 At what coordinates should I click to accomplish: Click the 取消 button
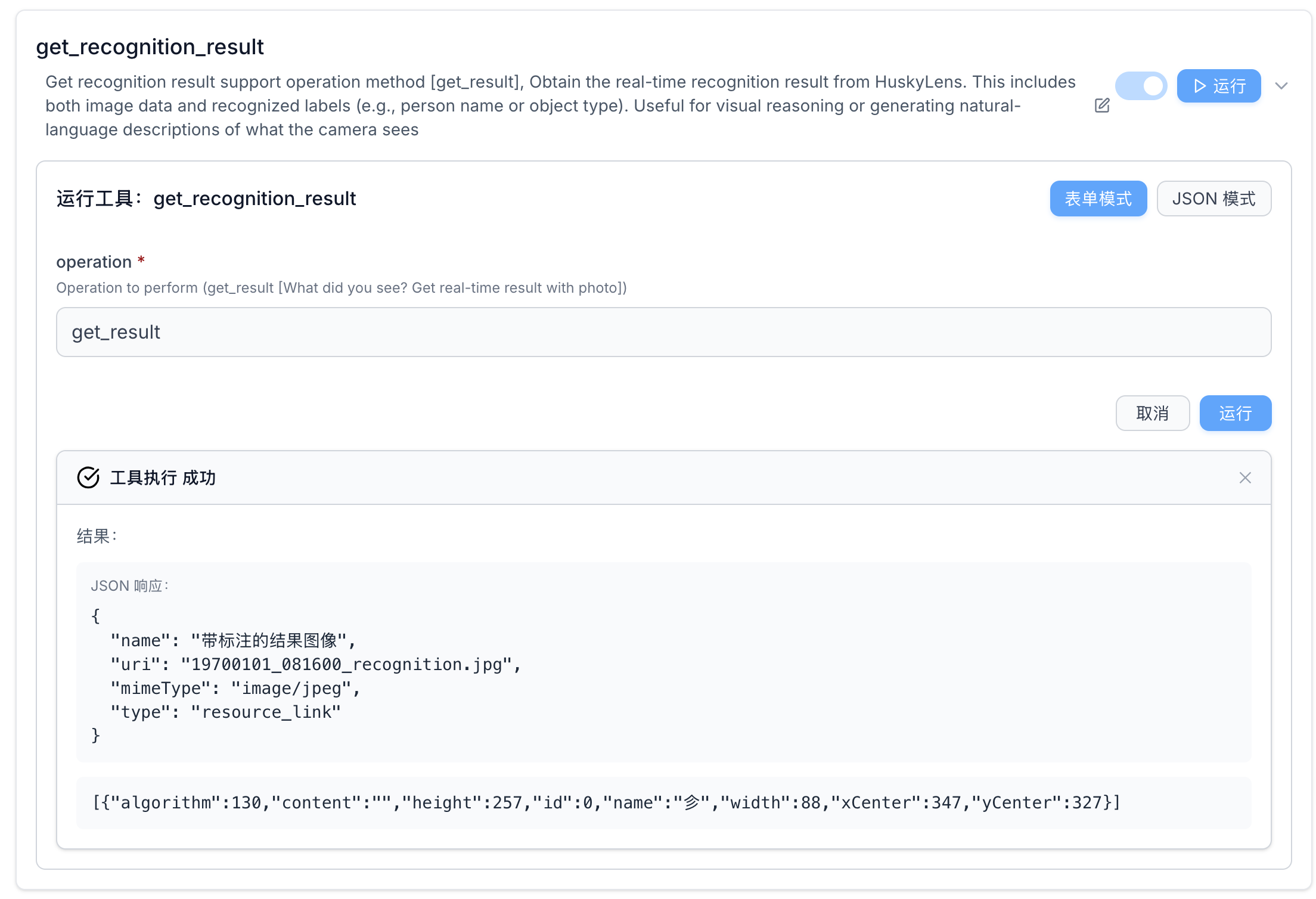tap(1152, 413)
